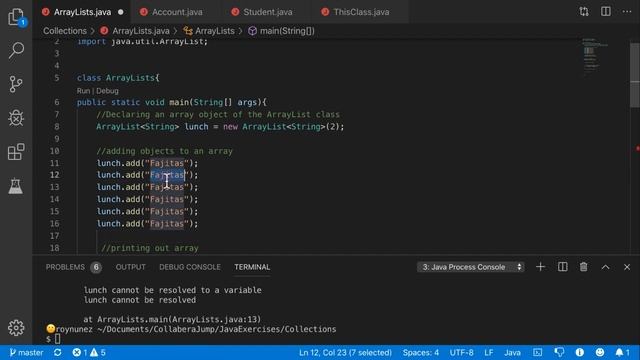Open the DEBUG CONSOLE panel tab
The height and width of the screenshot is (360, 640).
click(190, 267)
